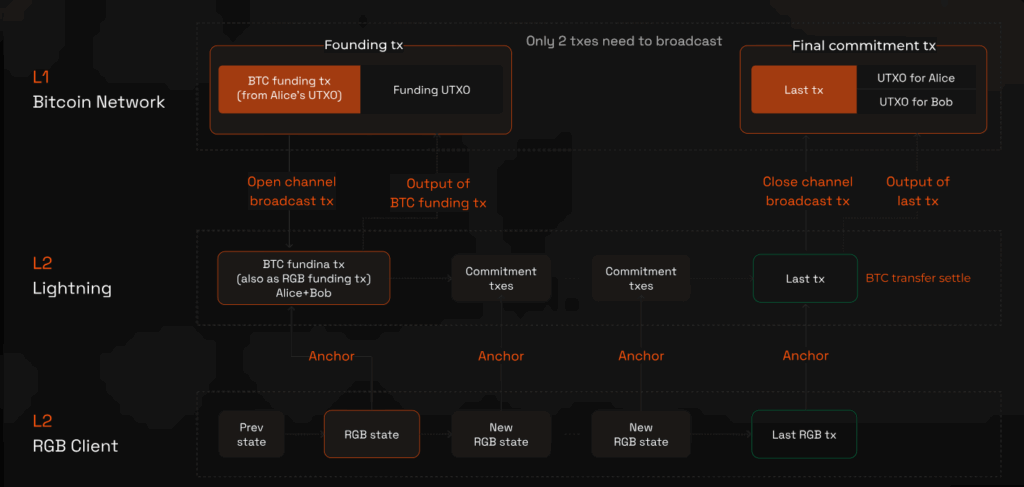The image size is (1024, 487).
Task: Select the UTXO for Bob box
Action: click(x=916, y=102)
